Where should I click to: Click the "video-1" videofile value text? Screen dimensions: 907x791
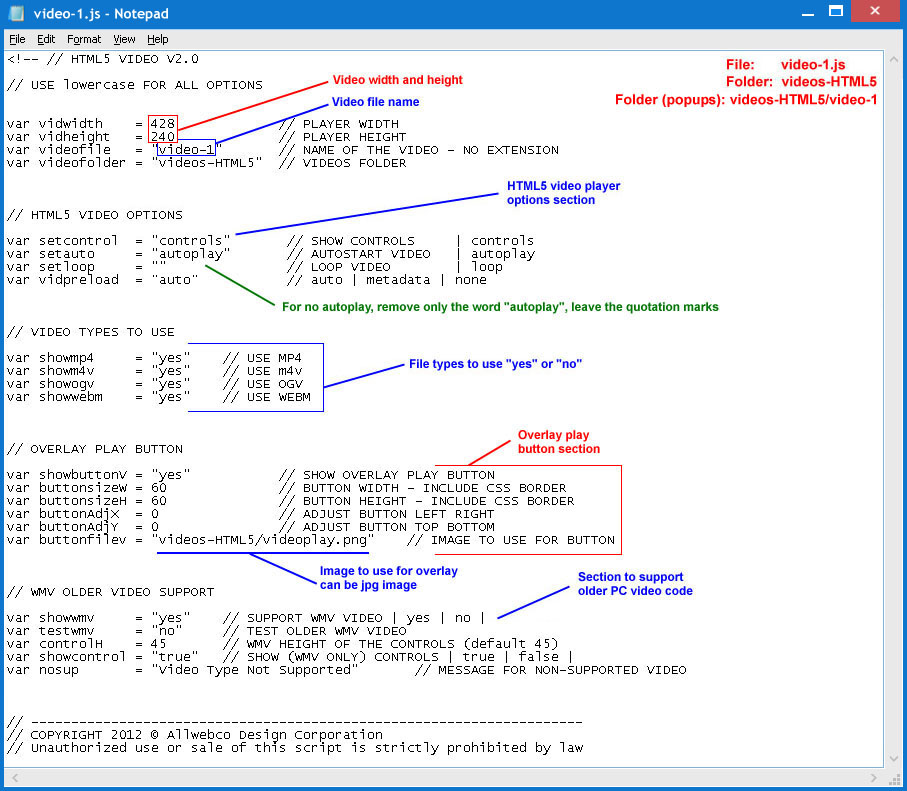[x=186, y=150]
